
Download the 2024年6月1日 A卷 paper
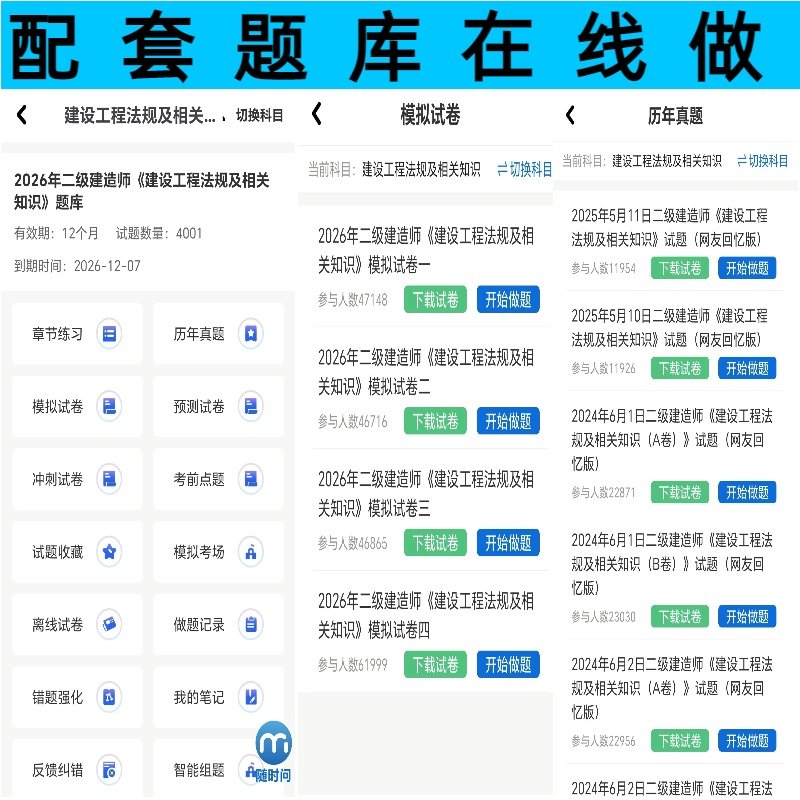[680, 492]
